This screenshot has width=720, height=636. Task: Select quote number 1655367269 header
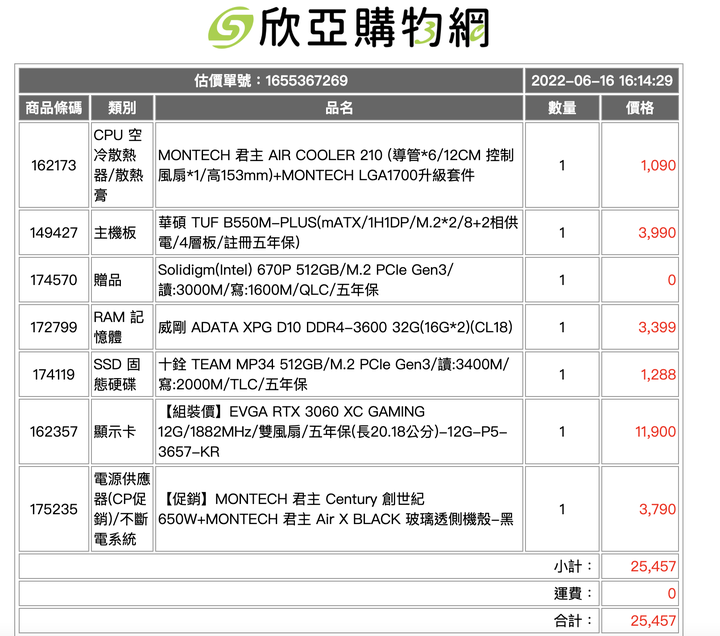(x=271, y=81)
